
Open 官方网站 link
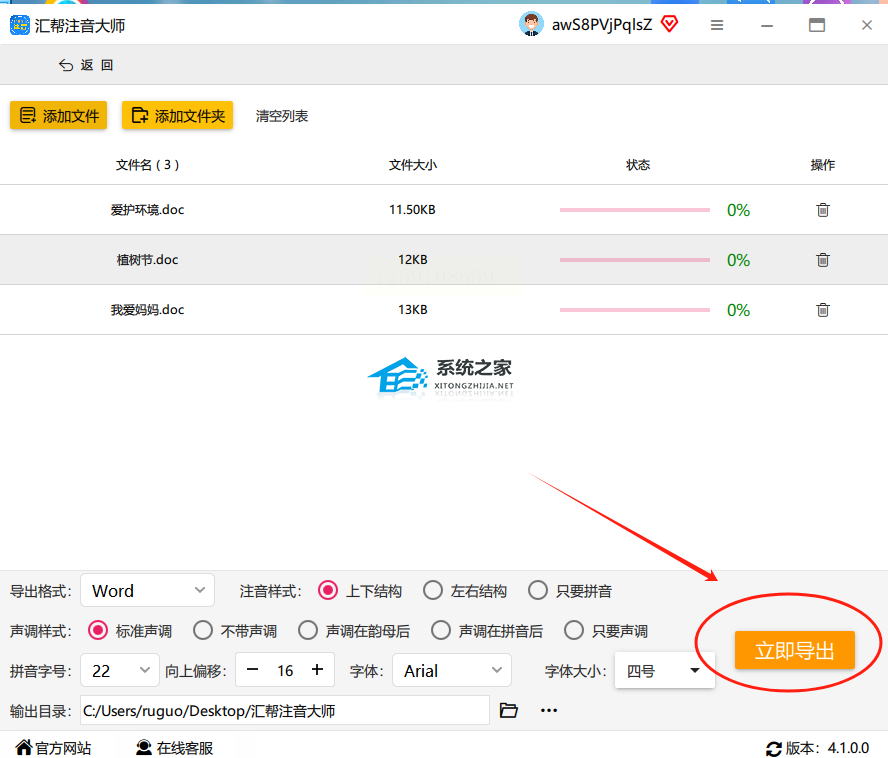coord(53,748)
